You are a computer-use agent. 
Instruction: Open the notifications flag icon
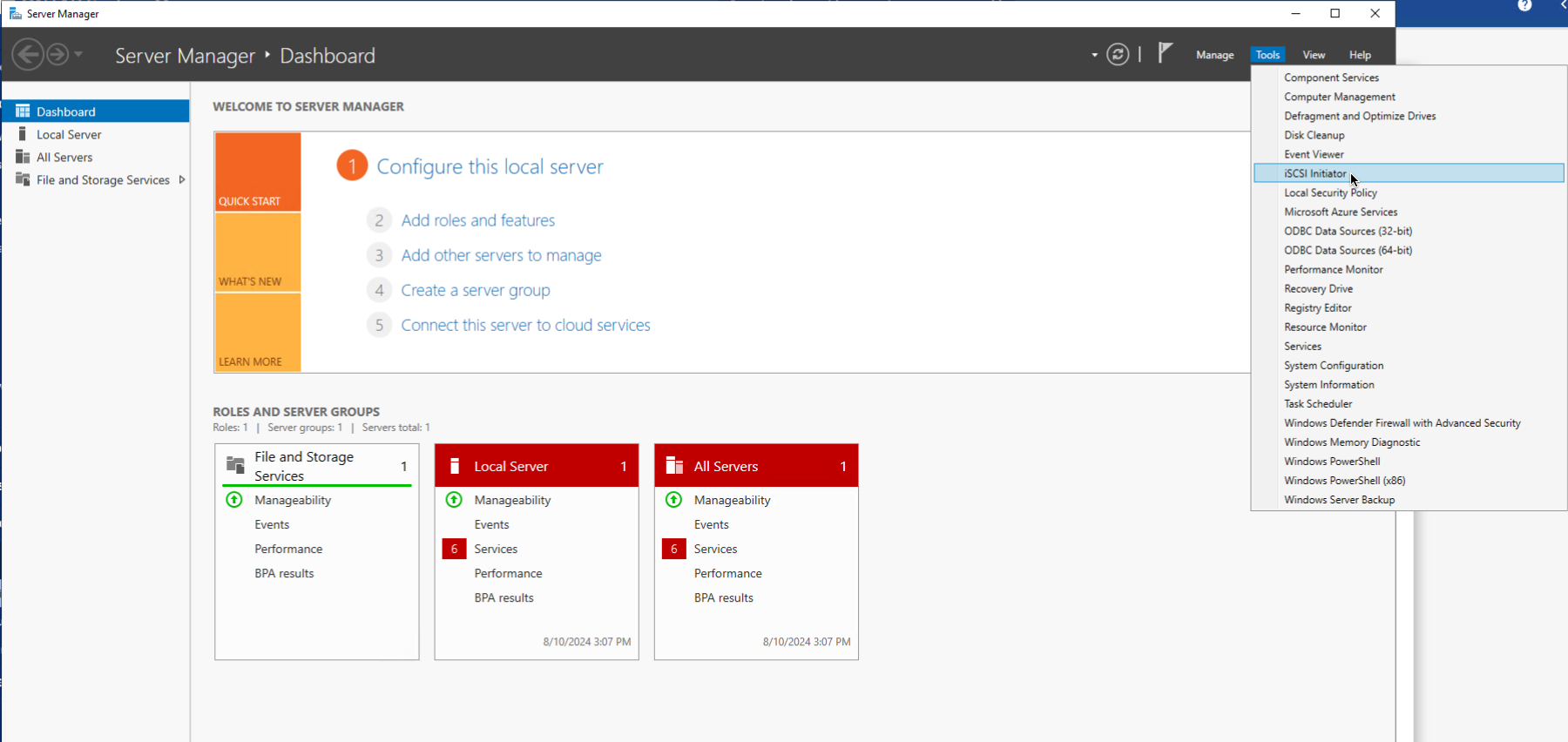pos(1166,53)
